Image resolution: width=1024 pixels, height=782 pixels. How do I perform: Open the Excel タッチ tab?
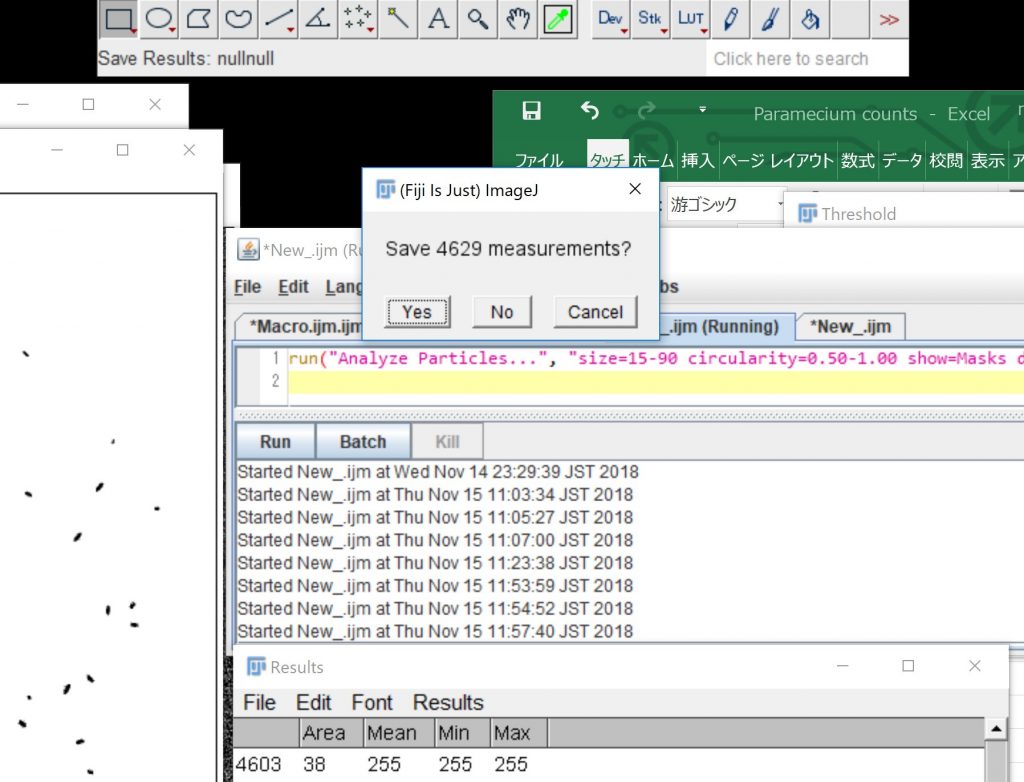point(607,160)
